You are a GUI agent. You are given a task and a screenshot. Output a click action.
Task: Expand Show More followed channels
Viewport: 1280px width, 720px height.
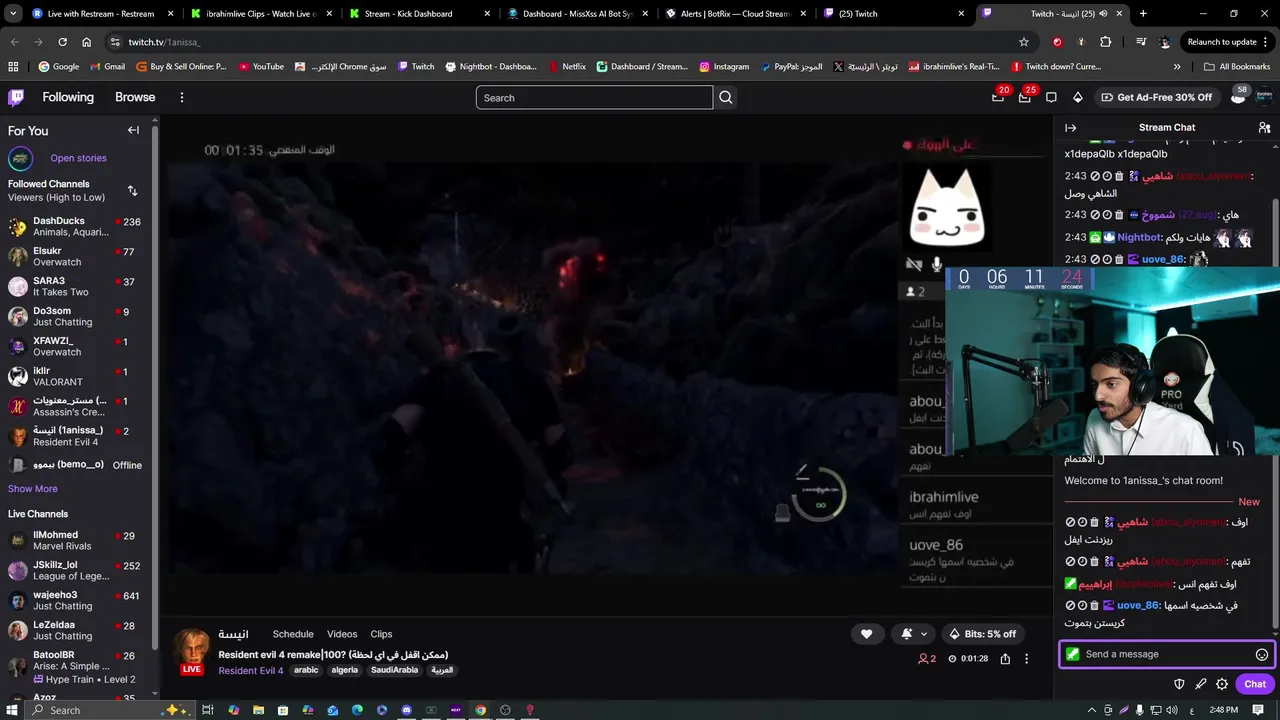pyautogui.click(x=33, y=489)
